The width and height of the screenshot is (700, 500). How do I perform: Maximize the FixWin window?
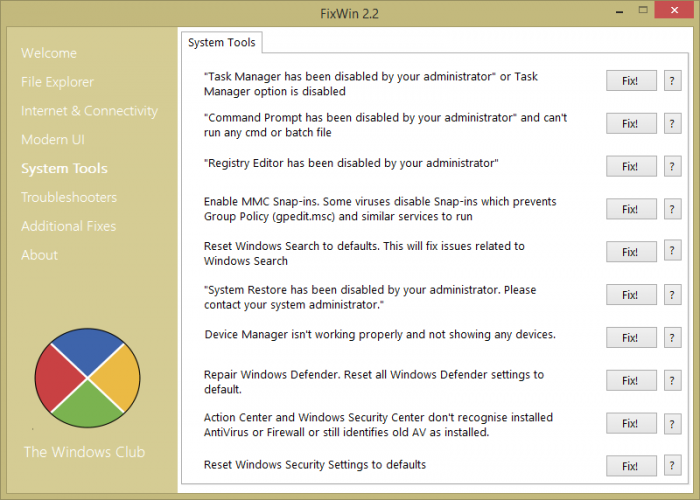click(x=643, y=10)
